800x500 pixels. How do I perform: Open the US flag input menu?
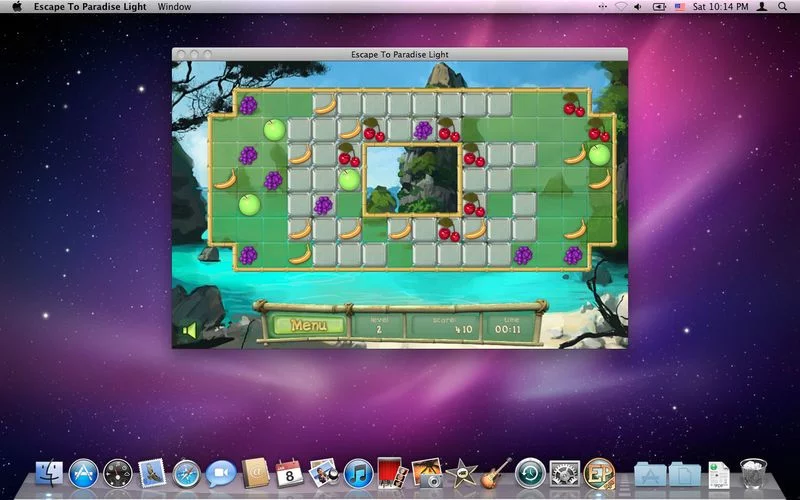[680, 7]
